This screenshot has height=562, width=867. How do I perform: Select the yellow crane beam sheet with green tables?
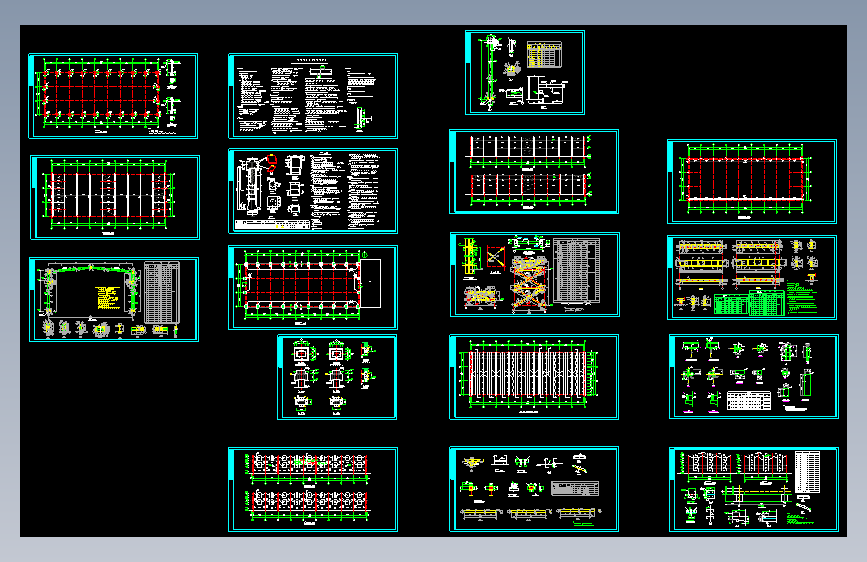(752, 278)
